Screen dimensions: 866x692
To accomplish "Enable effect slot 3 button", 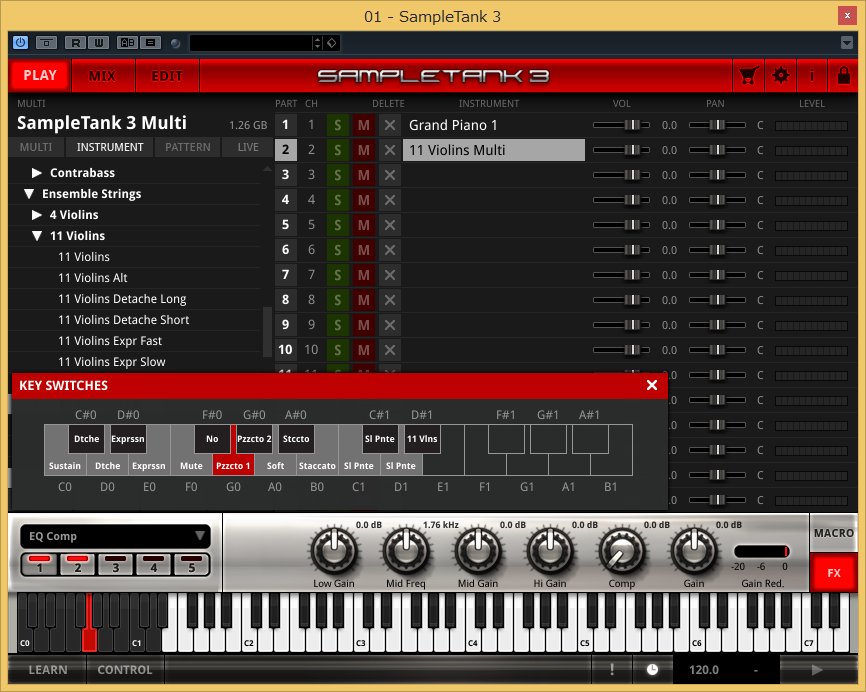I will click(115, 564).
